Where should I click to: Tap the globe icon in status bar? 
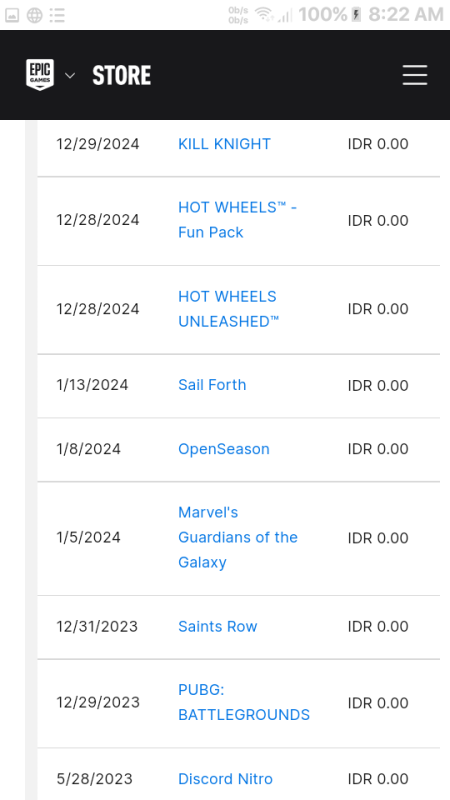[x=34, y=15]
